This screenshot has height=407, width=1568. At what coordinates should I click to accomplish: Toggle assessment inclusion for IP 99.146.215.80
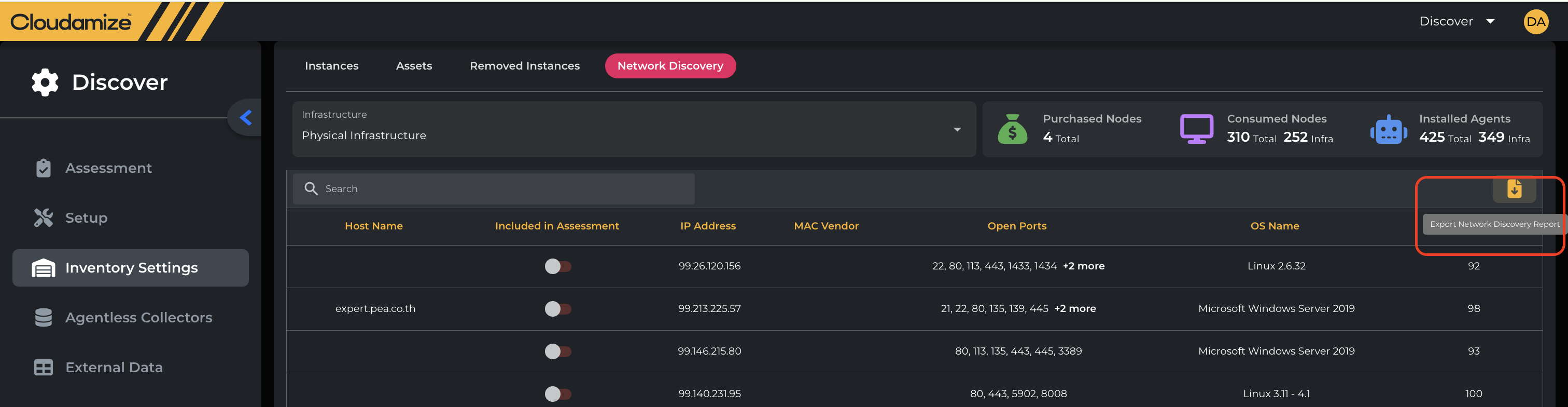click(x=557, y=351)
